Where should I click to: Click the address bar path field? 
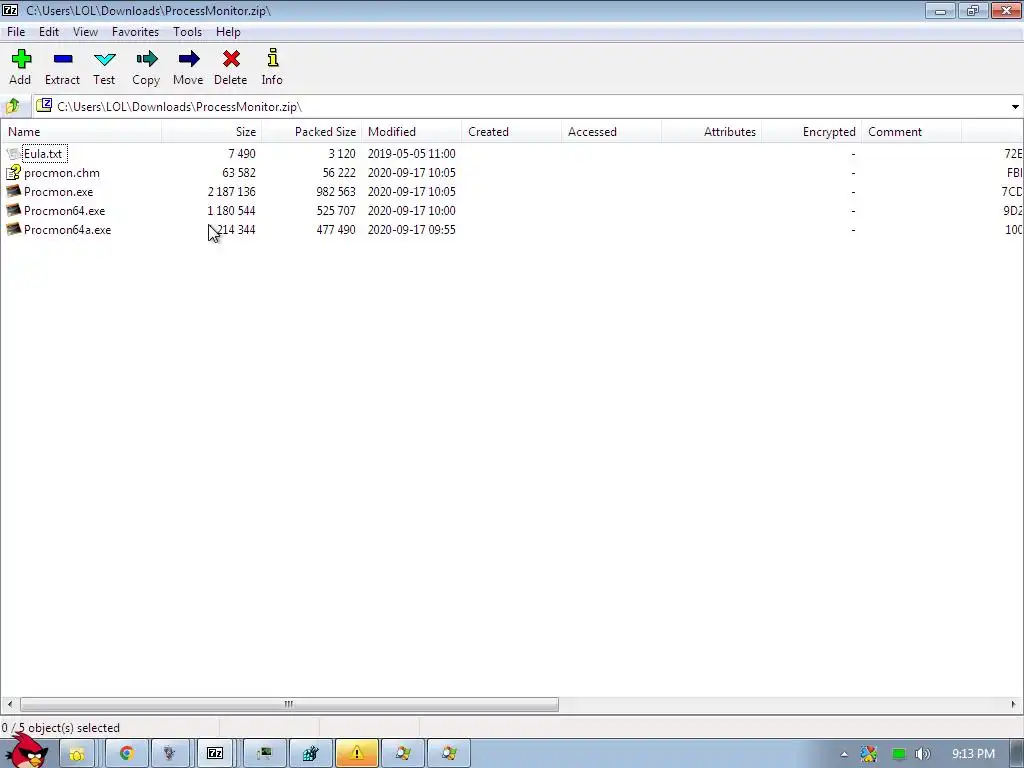[522, 106]
